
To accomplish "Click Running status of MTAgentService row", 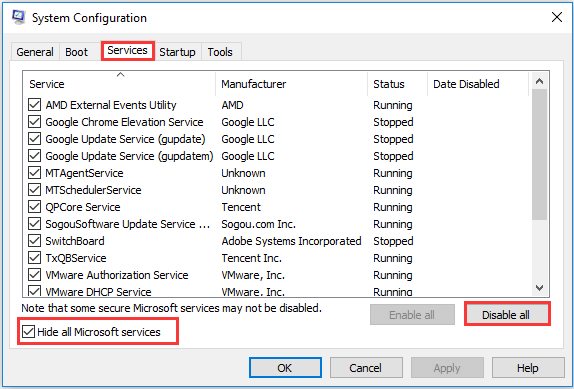I will pyautogui.click(x=393, y=173).
